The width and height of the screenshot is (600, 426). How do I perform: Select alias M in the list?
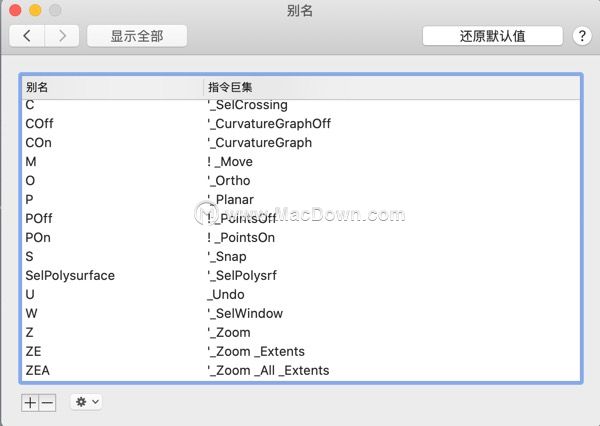(31, 162)
